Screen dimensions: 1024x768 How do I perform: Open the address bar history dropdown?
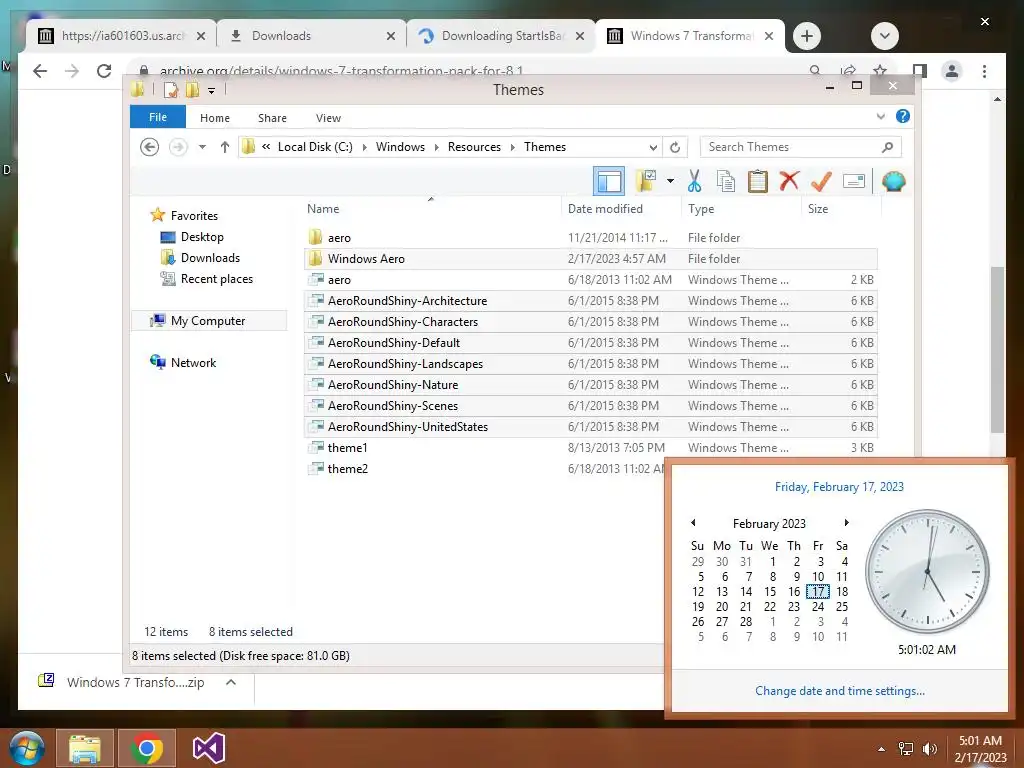pos(653,147)
